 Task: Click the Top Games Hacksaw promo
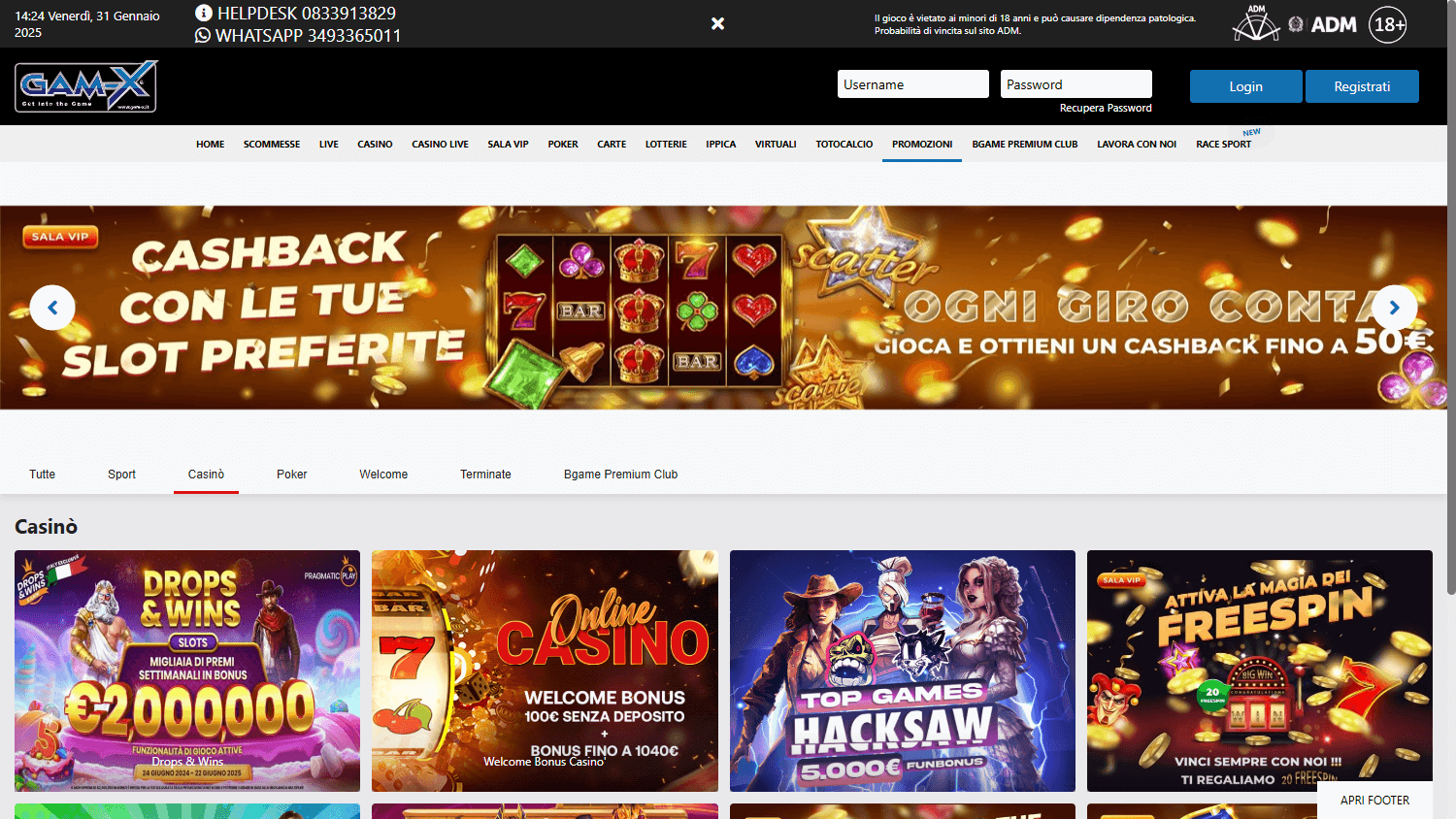click(902, 671)
